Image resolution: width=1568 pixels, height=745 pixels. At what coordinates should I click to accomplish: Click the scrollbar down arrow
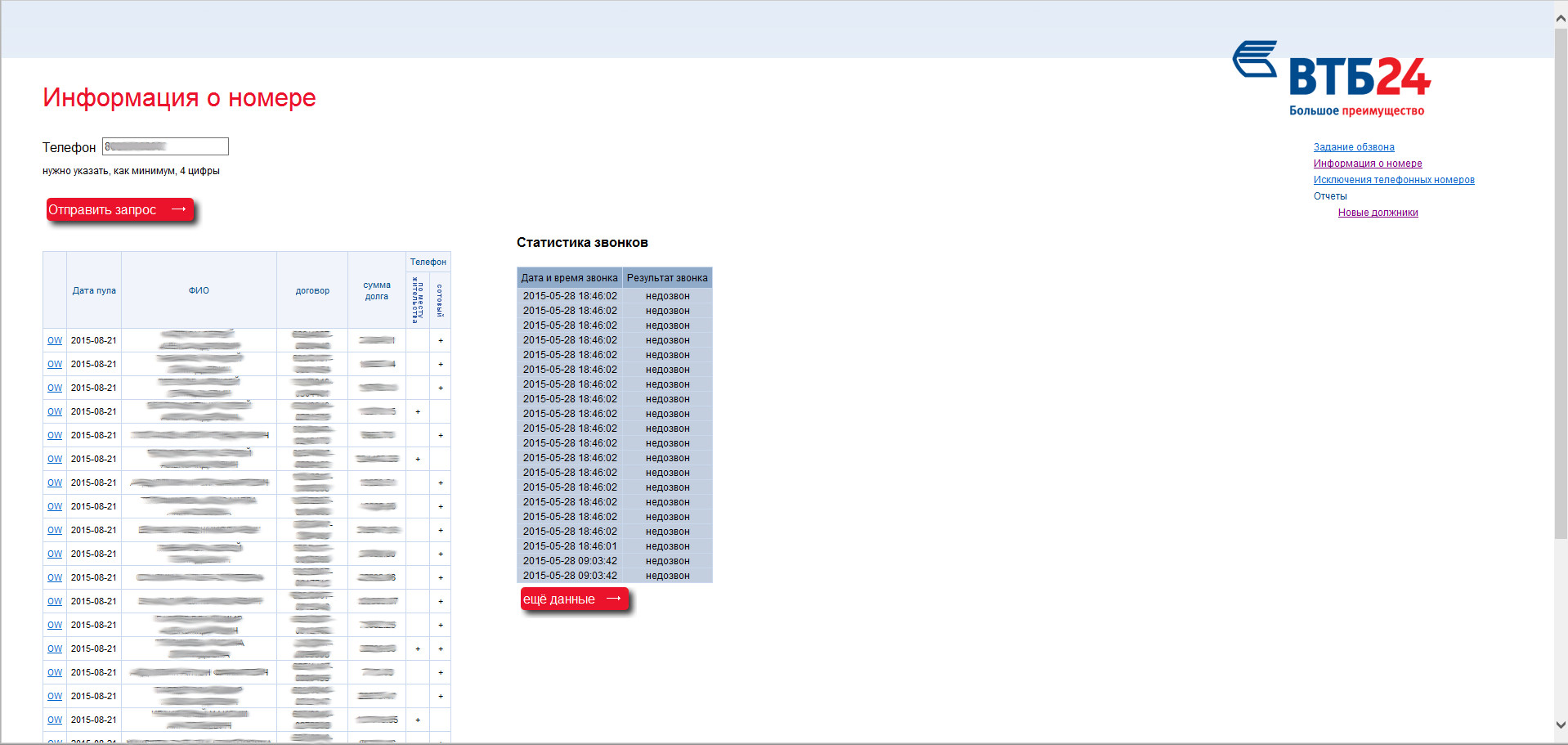click(x=1561, y=725)
